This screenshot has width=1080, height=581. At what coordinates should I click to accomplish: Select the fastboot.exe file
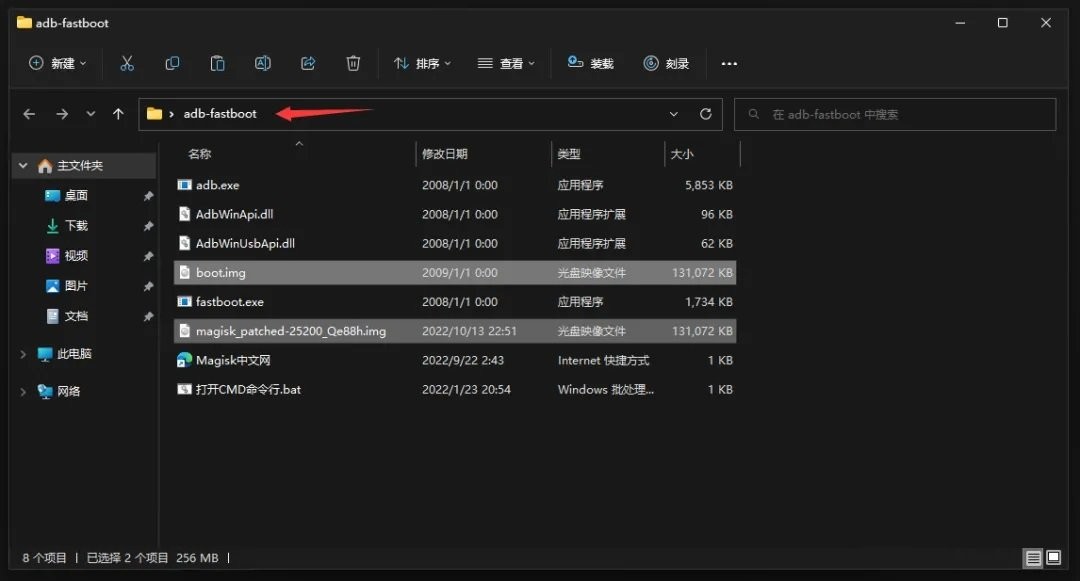click(x=455, y=302)
